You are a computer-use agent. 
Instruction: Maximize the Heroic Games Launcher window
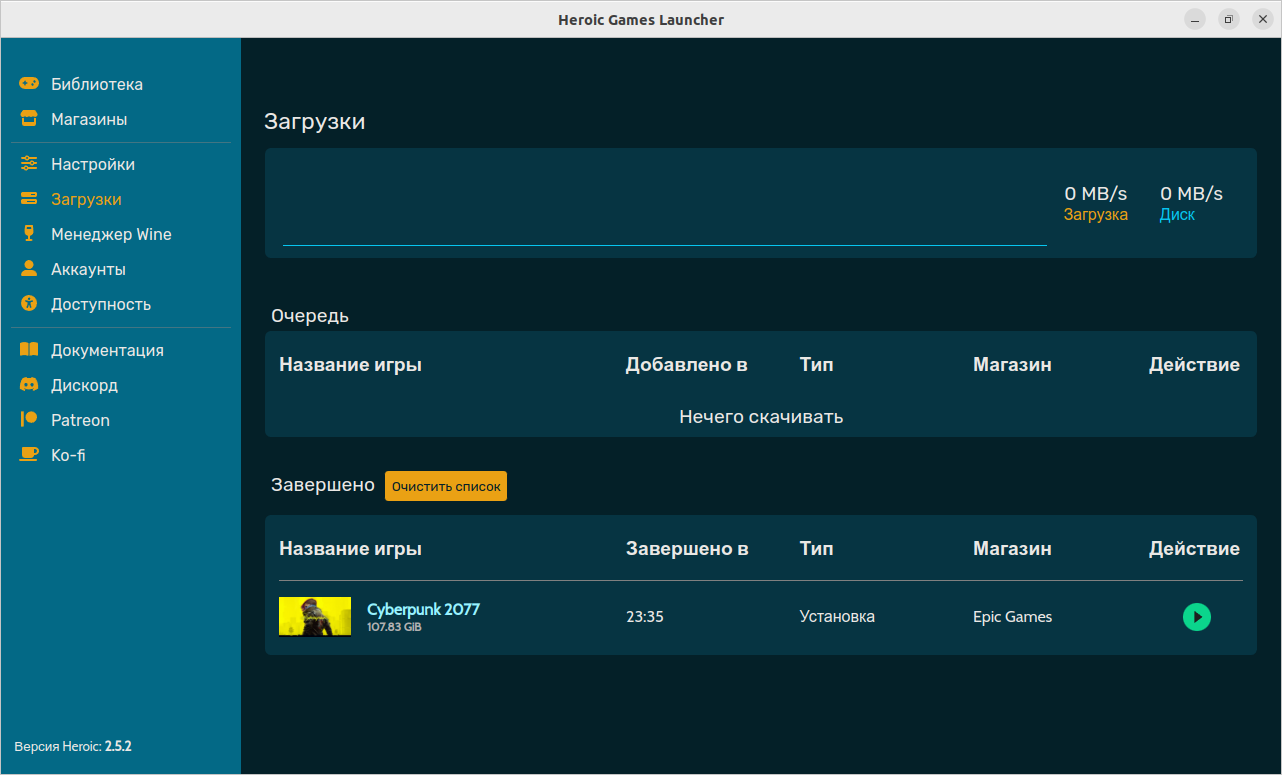pyautogui.click(x=1229, y=19)
